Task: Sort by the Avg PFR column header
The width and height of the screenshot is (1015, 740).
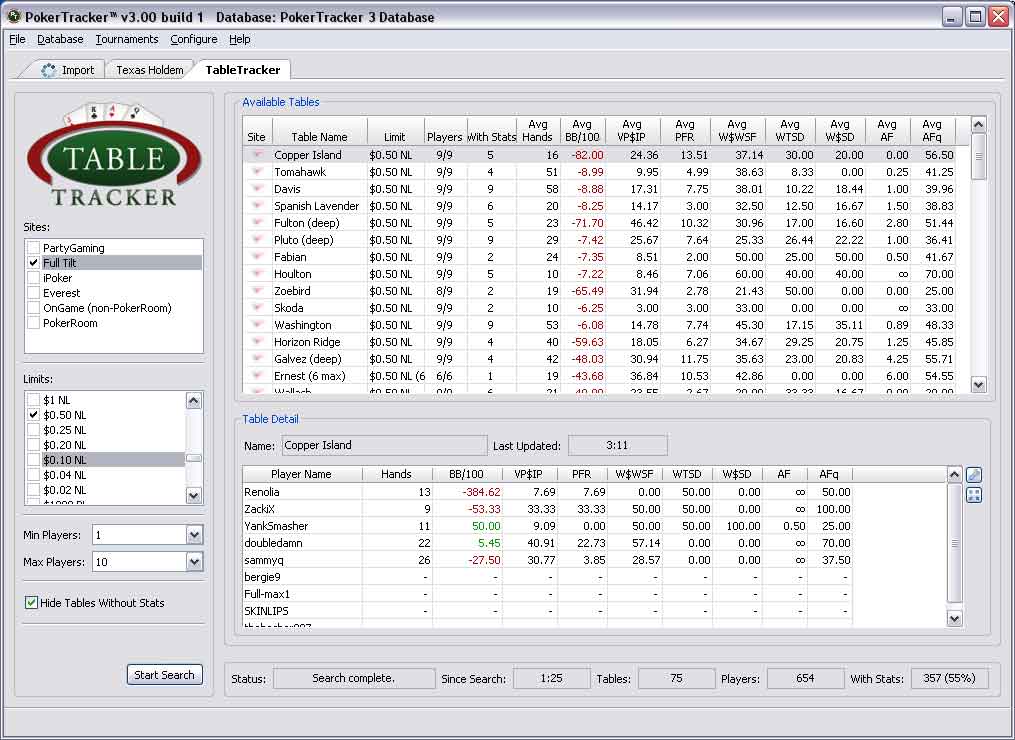Action: [x=685, y=131]
